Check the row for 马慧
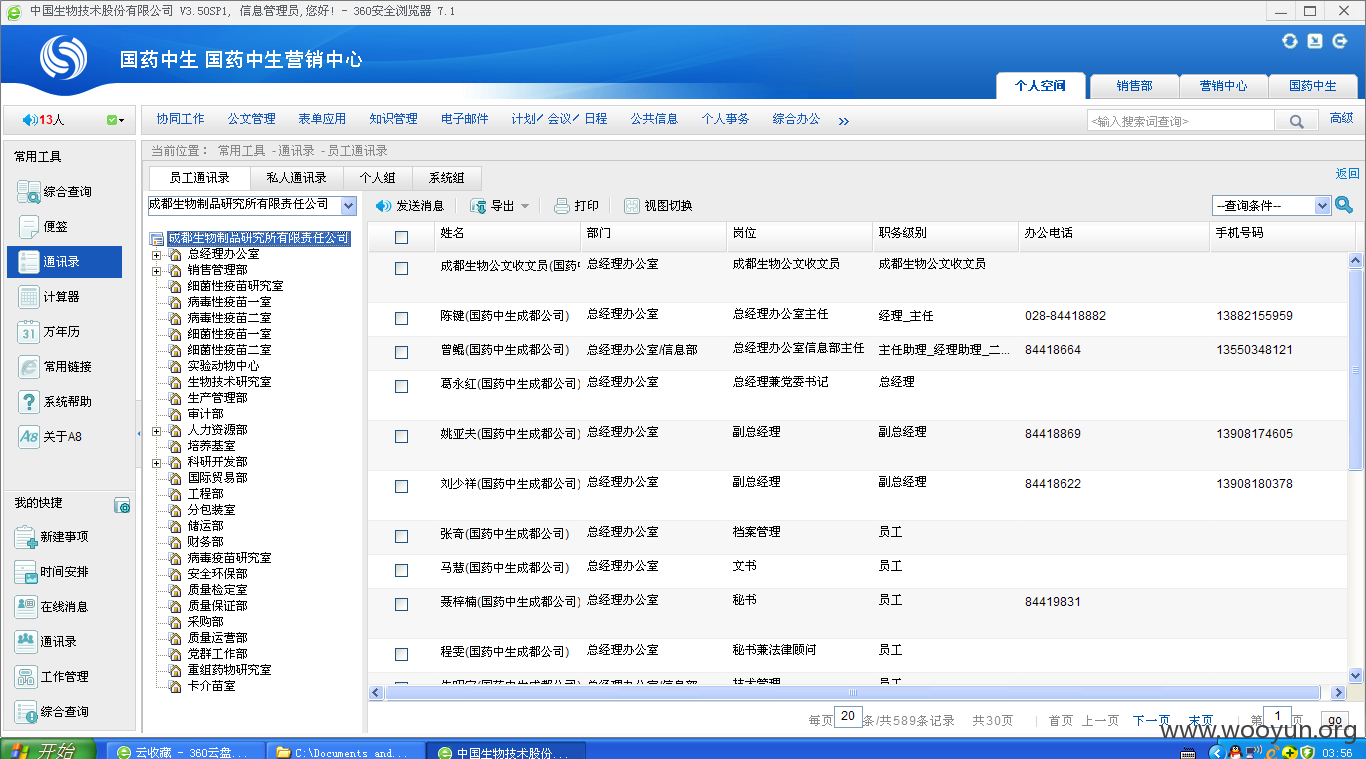 (x=402, y=570)
